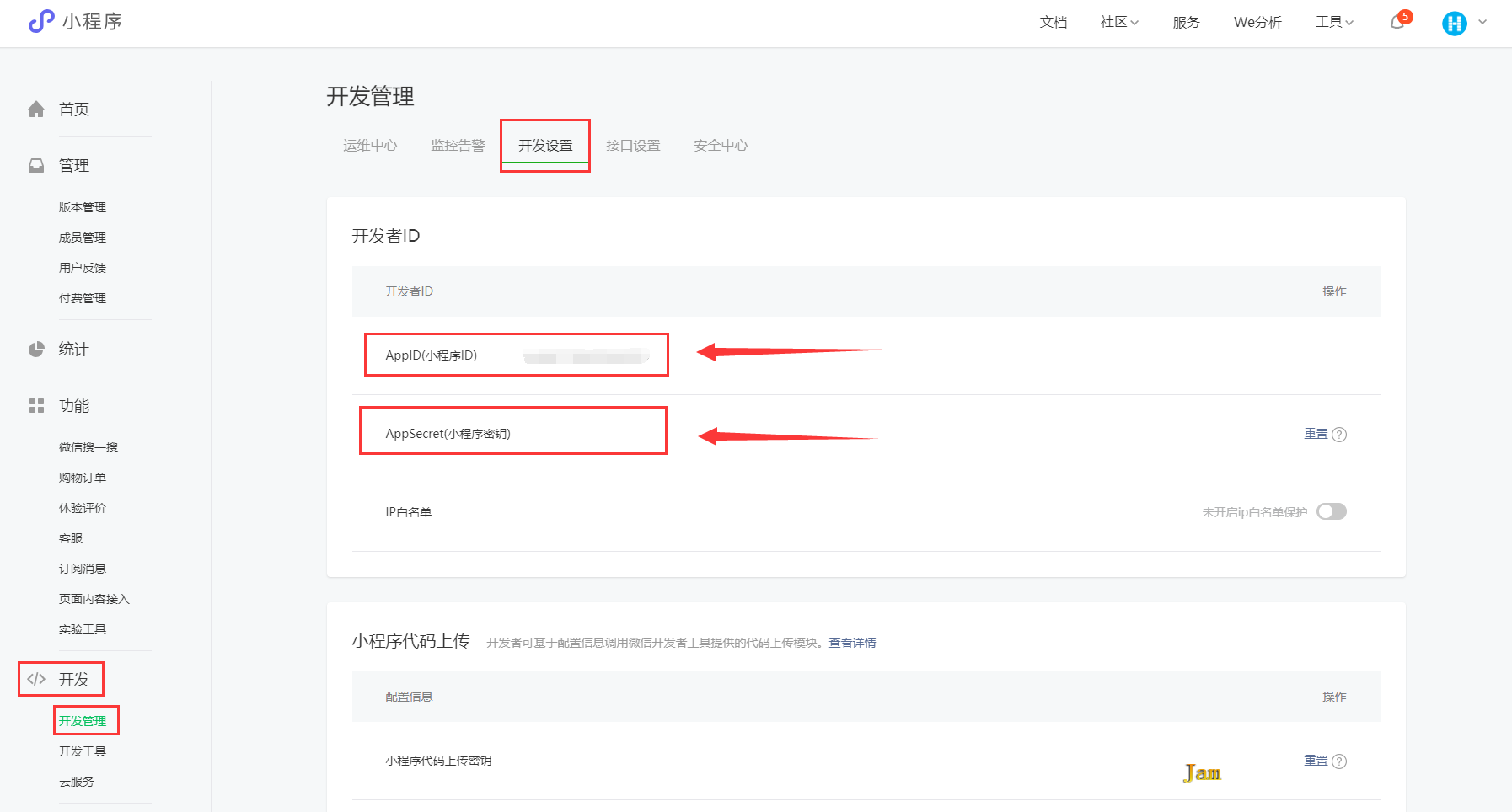Image resolution: width=1512 pixels, height=812 pixels.
Task: Open 成员管理 in the sidebar
Action: pyautogui.click(x=83, y=238)
